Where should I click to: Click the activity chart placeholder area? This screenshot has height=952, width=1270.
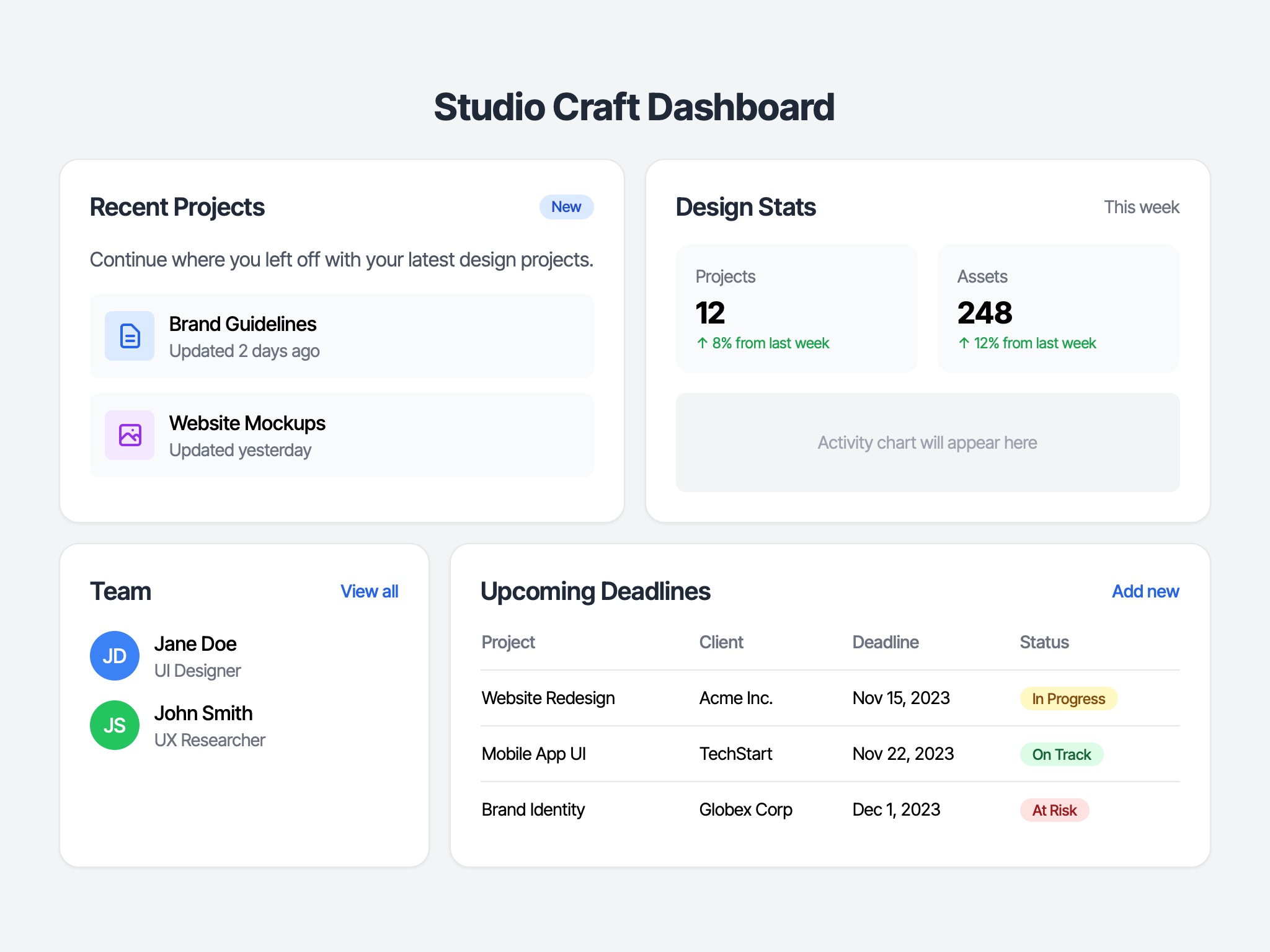[x=926, y=443]
